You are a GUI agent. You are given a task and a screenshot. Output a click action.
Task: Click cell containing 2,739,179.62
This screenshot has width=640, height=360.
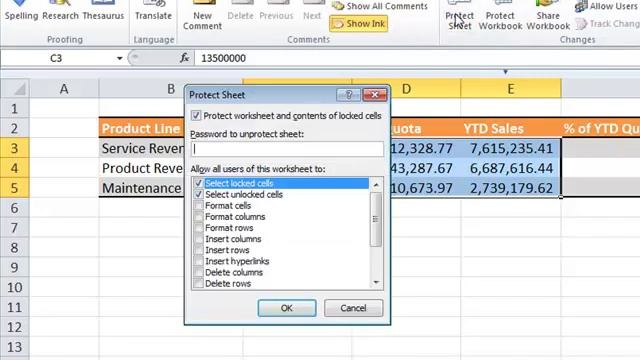[x=511, y=188]
